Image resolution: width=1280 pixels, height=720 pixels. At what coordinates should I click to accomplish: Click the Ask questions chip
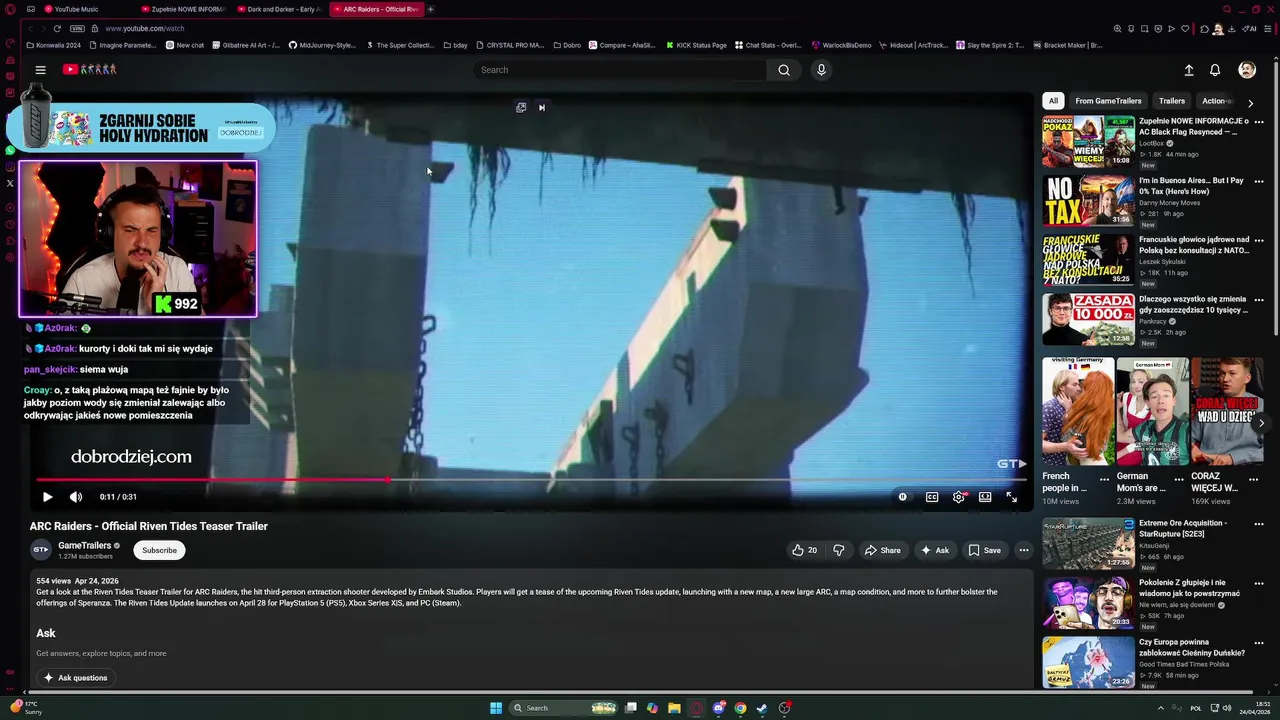(75, 678)
